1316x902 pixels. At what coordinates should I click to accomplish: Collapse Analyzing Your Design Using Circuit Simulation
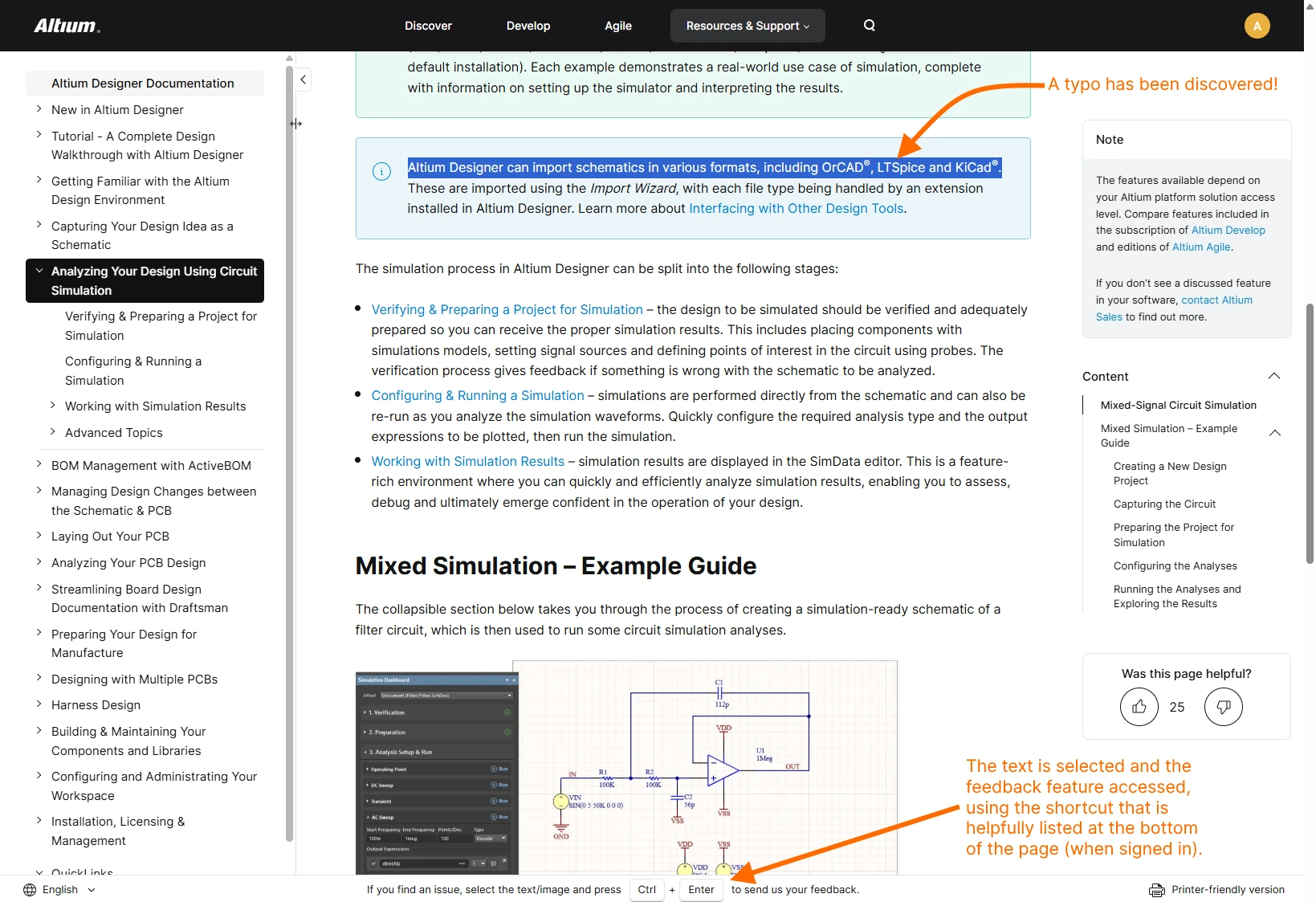coord(39,271)
